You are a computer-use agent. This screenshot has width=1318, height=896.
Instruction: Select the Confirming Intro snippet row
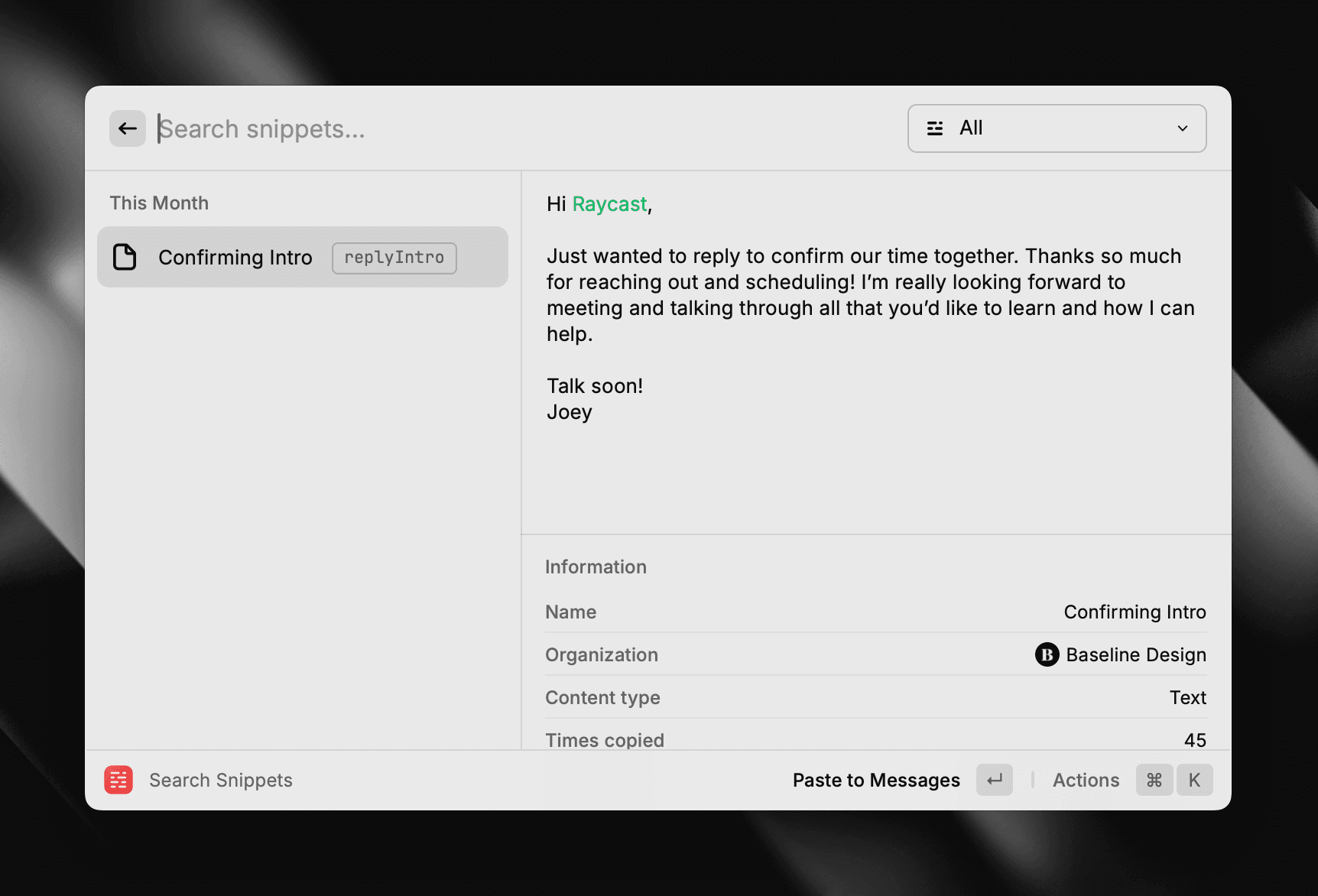point(303,257)
